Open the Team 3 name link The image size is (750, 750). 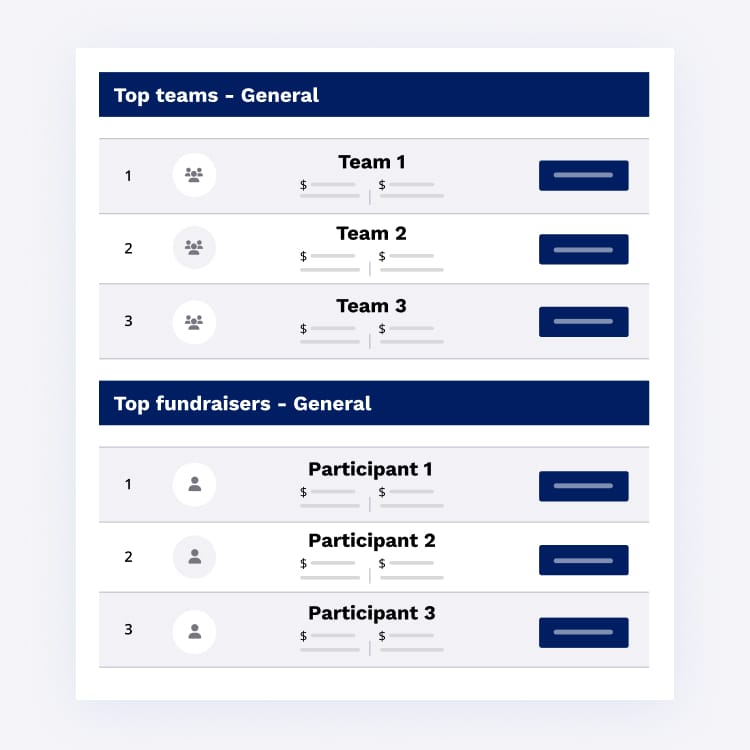tap(371, 307)
